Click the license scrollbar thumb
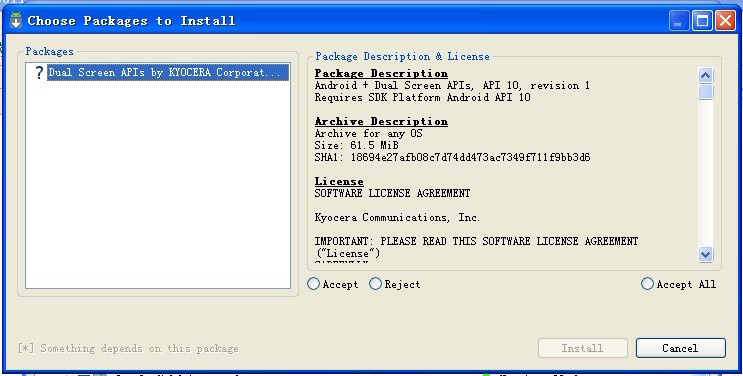 [705, 92]
